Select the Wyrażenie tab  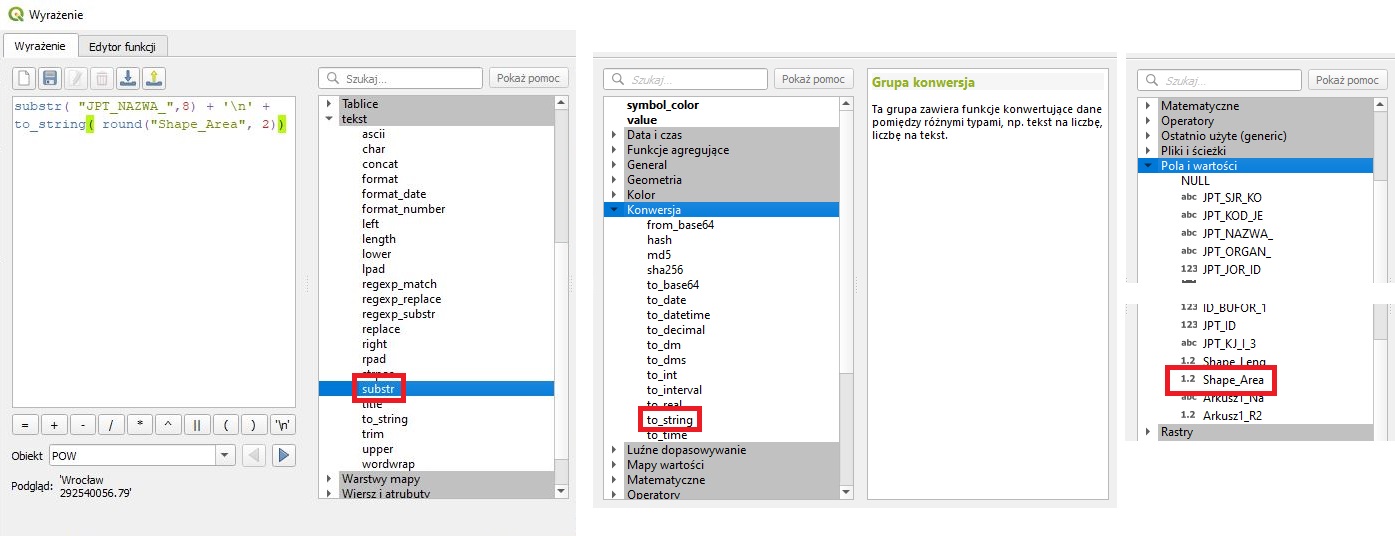click(39, 46)
